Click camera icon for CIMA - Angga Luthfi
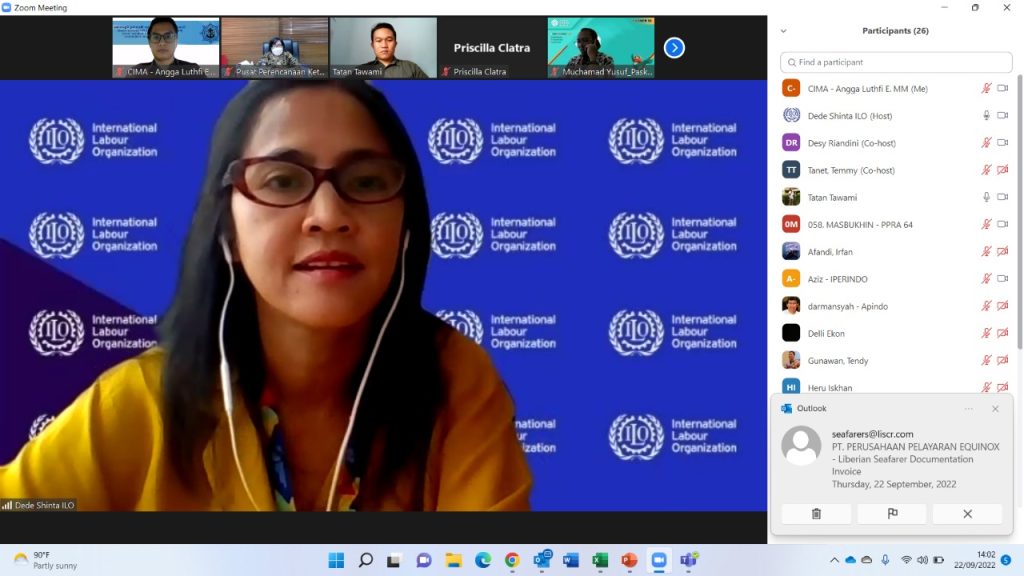1024x576 pixels. click(1002, 88)
